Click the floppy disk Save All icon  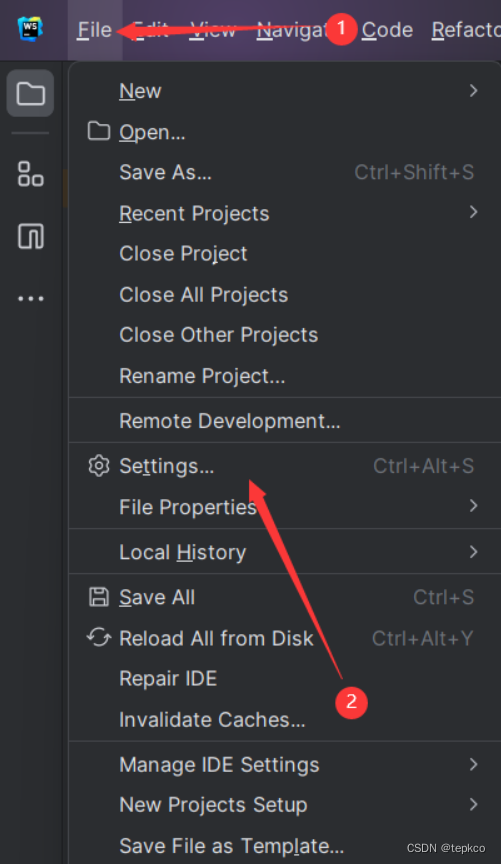(x=99, y=597)
